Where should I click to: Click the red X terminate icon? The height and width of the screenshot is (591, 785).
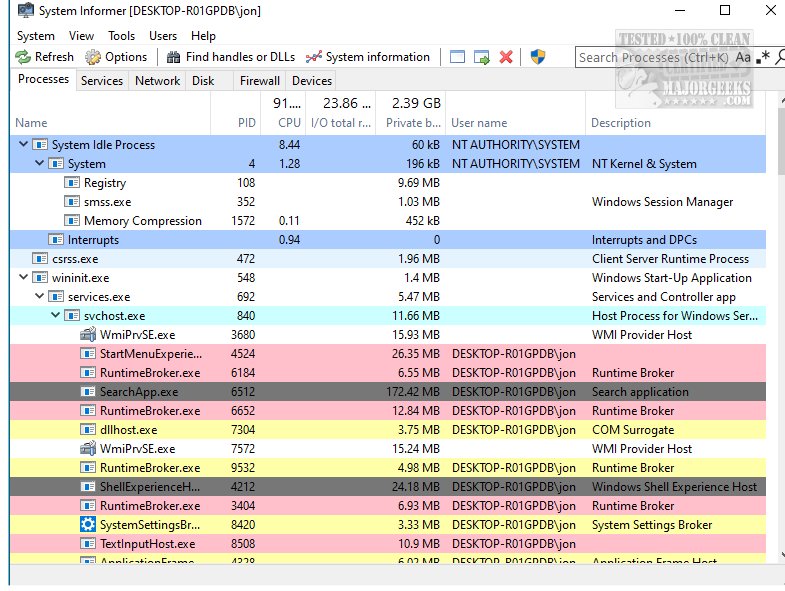(x=506, y=57)
